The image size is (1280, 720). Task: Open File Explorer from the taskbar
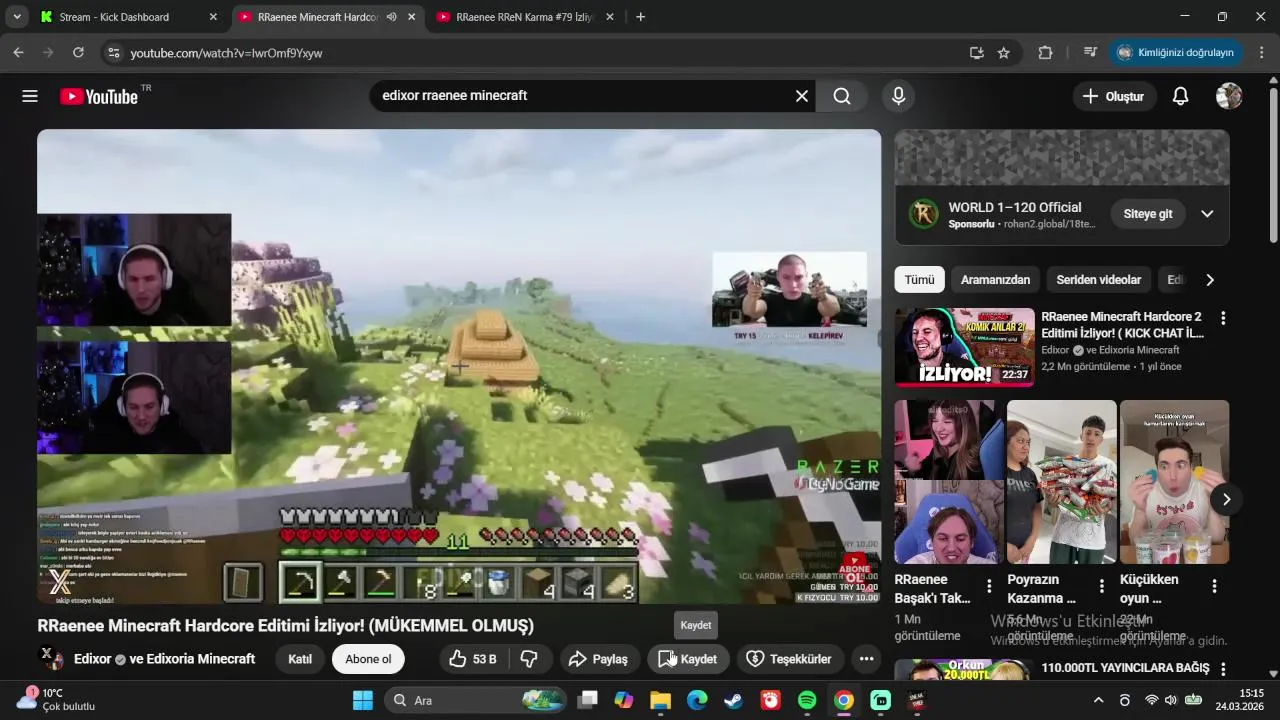click(660, 700)
